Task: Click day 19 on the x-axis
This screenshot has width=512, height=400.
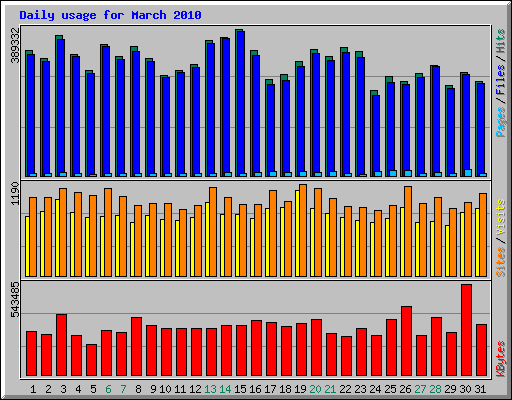Action: click(x=300, y=389)
